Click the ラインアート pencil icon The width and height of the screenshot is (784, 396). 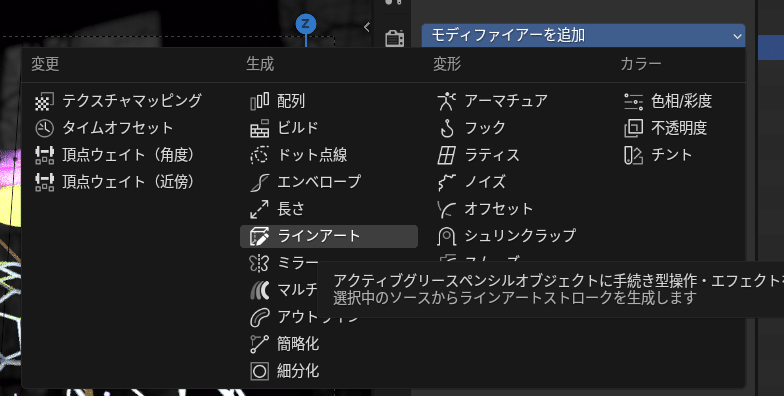[260, 236]
